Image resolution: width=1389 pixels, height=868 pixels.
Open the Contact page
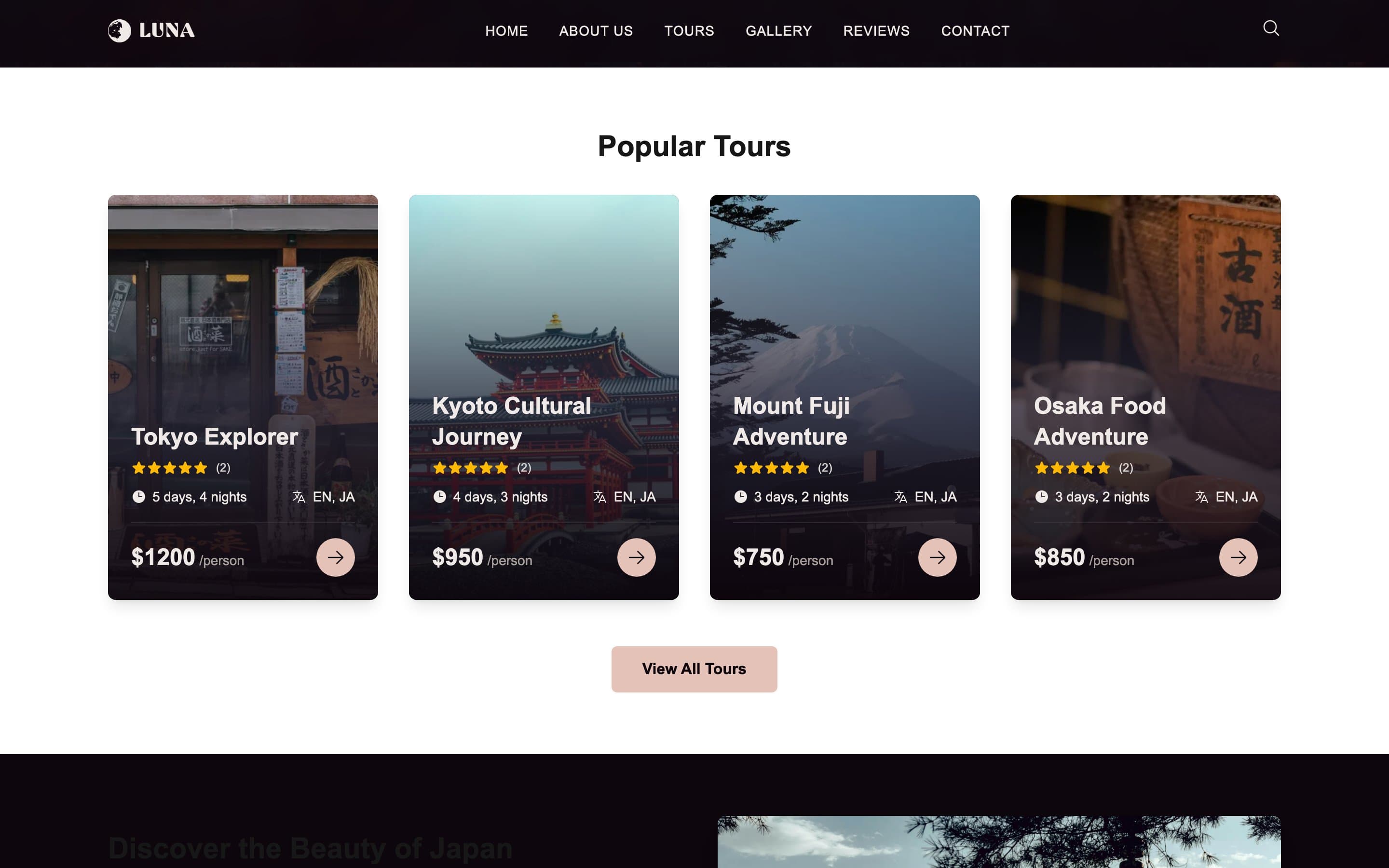[975, 30]
